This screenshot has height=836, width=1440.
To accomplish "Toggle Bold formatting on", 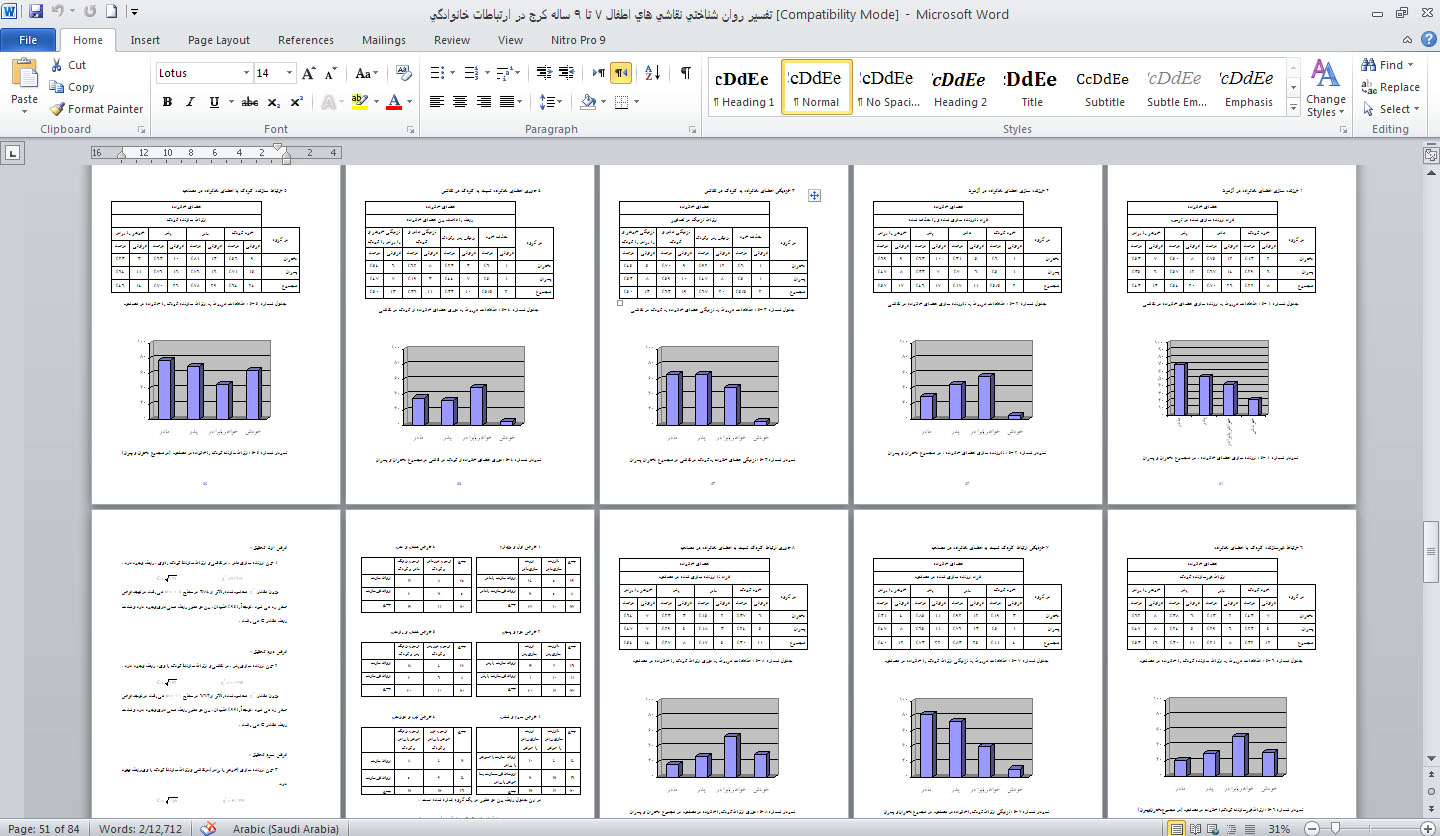I will (167, 102).
